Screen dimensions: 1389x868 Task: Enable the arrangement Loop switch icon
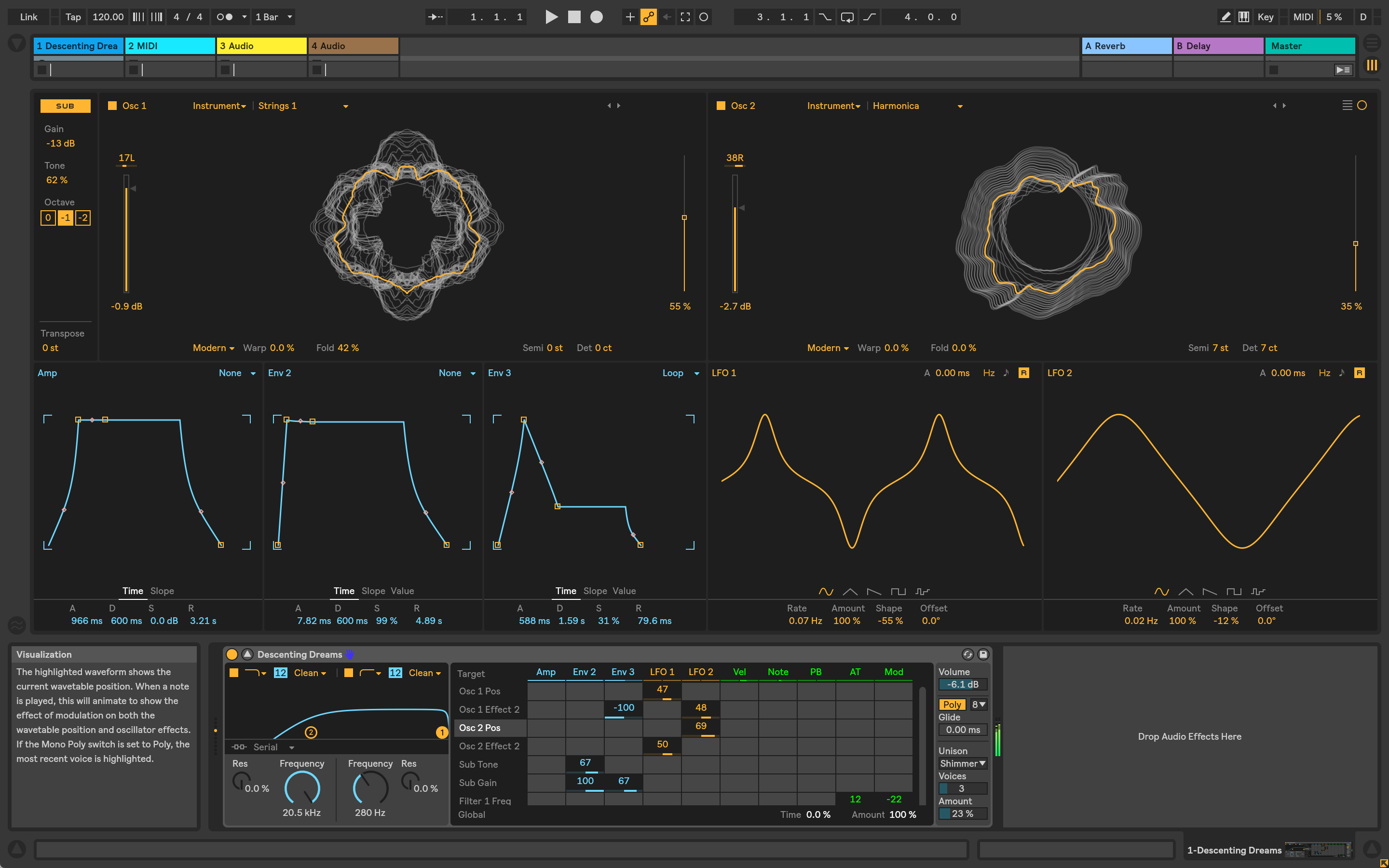coord(846,17)
